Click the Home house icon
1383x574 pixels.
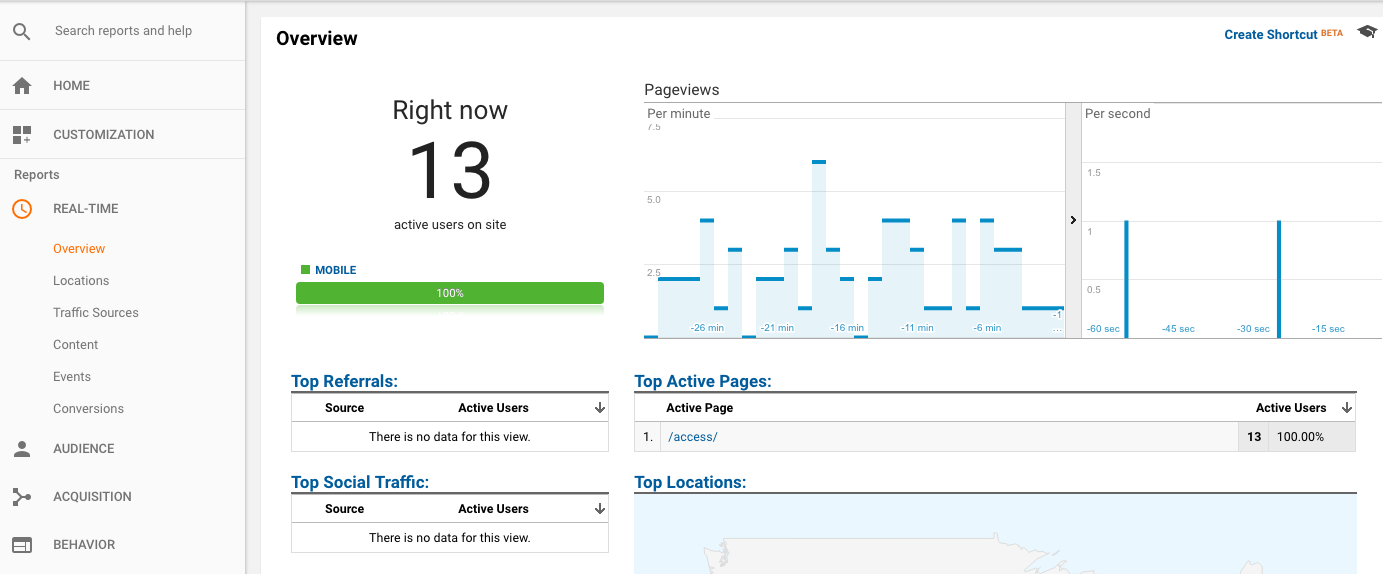[x=22, y=86]
